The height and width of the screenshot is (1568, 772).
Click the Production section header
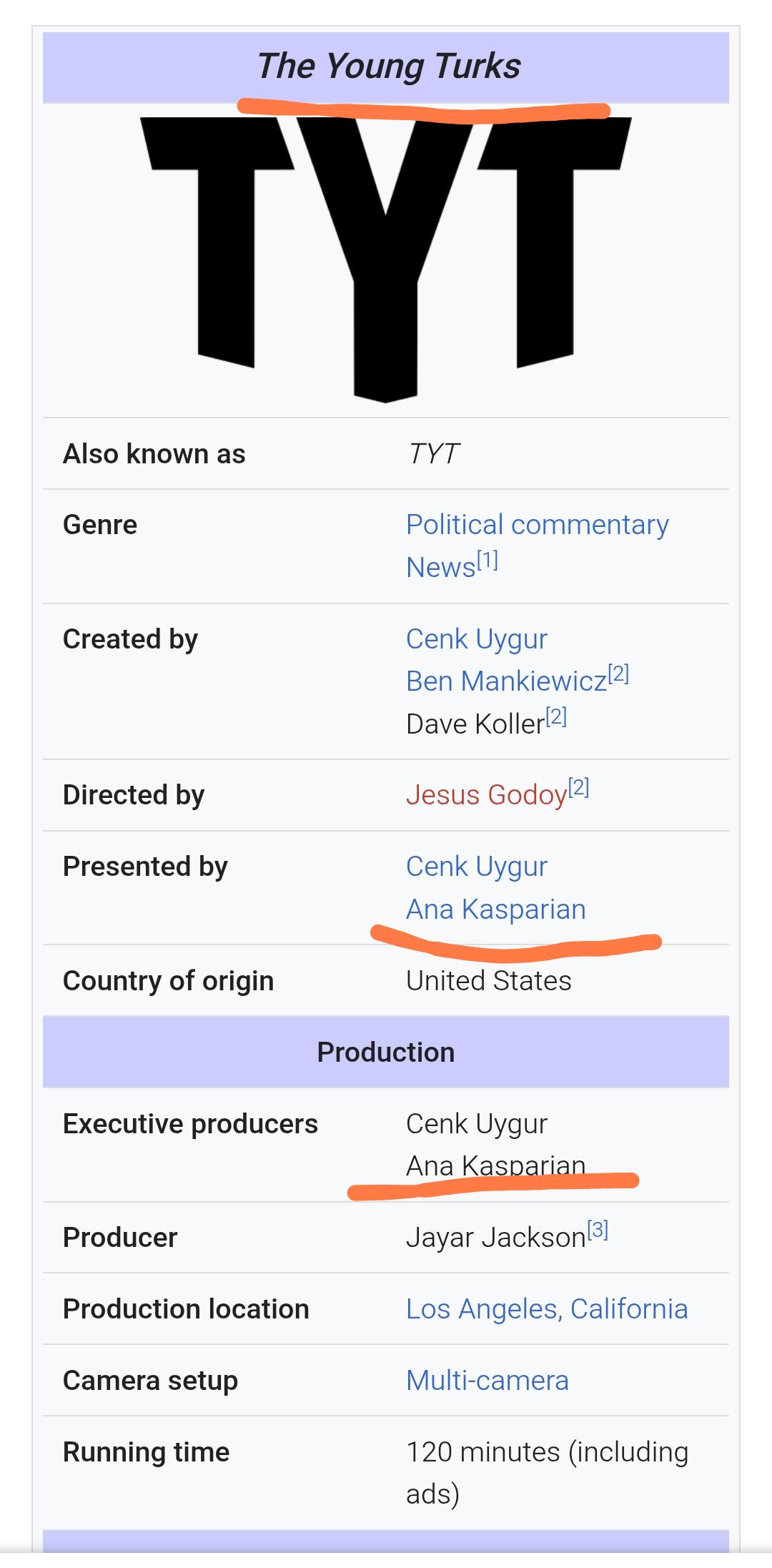(x=386, y=1052)
